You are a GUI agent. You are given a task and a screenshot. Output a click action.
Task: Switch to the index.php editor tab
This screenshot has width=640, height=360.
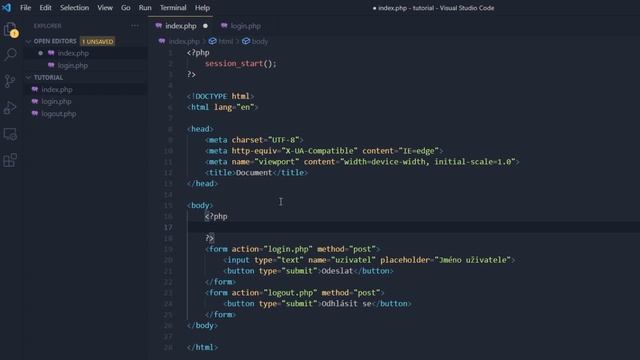point(181,26)
